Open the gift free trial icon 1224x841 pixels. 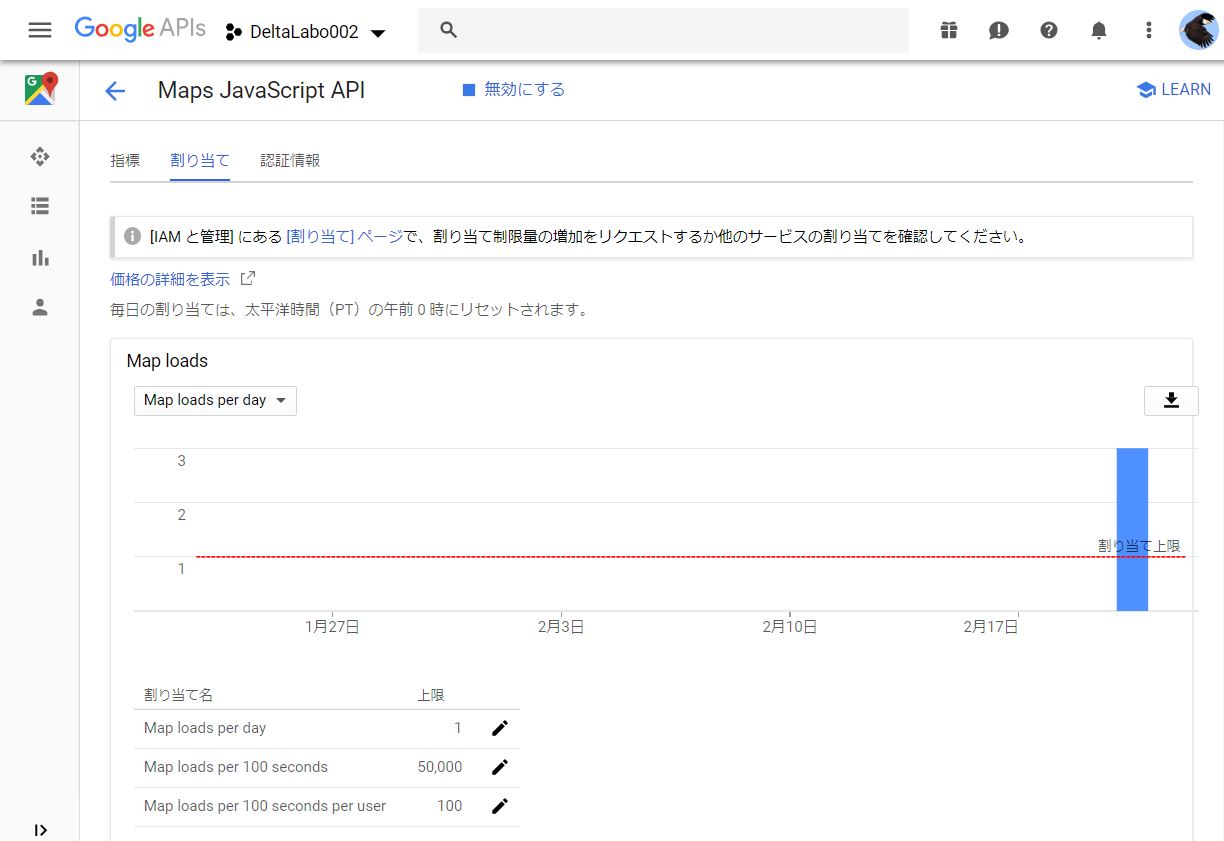(x=949, y=30)
